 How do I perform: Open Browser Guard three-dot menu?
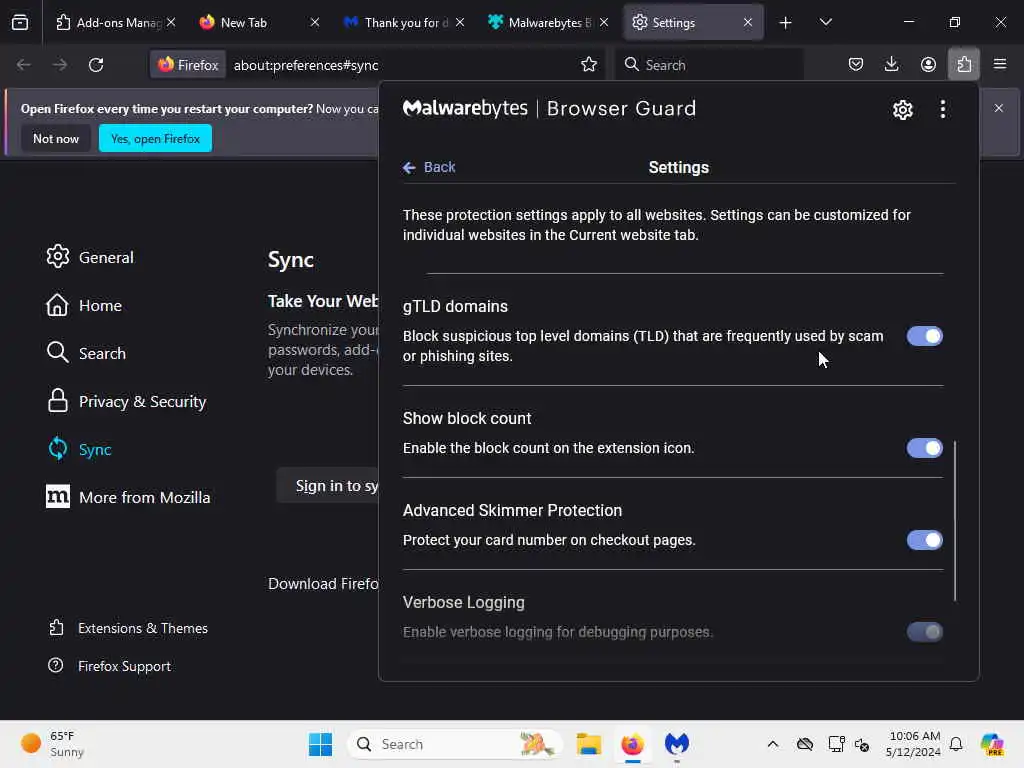(942, 109)
